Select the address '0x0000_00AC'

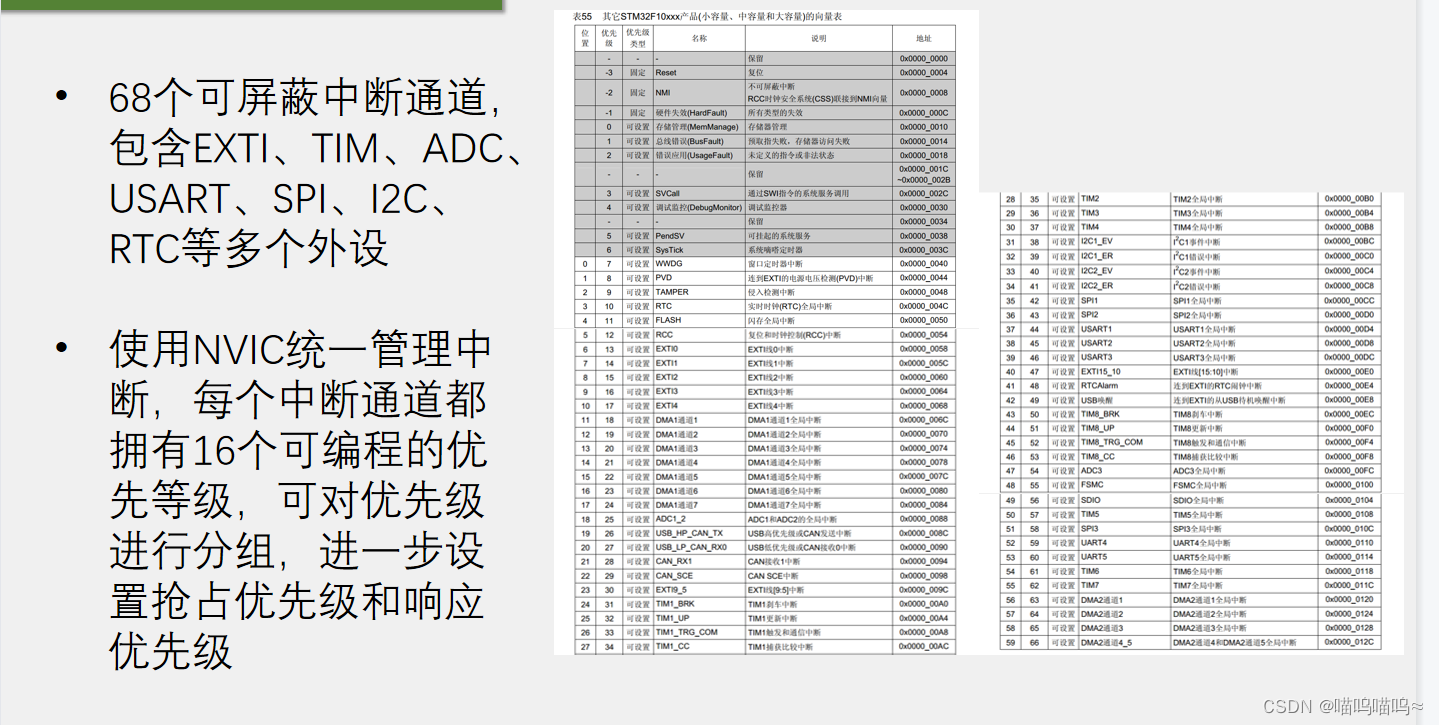click(x=923, y=647)
